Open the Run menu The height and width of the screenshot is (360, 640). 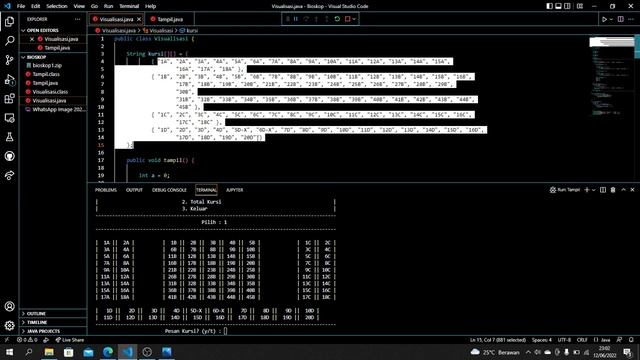pos(108,6)
